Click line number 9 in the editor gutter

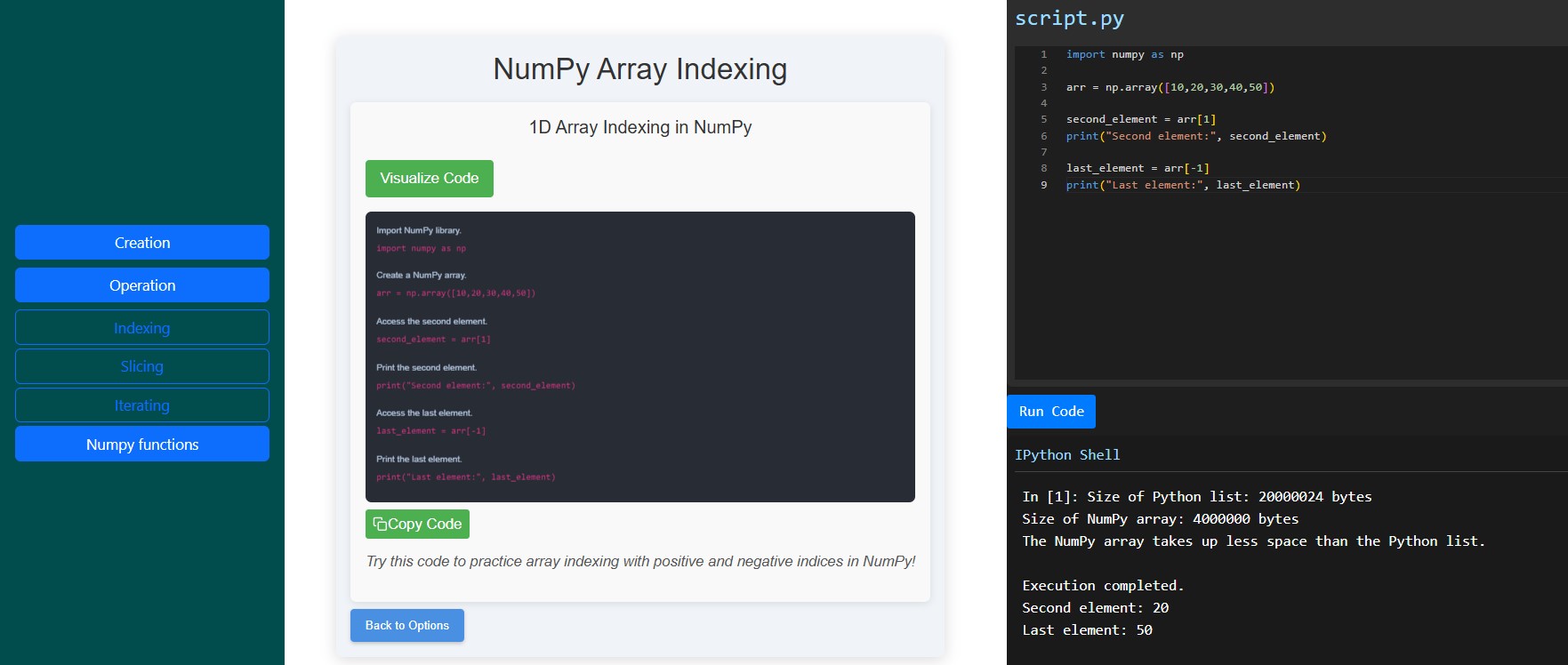point(1044,185)
